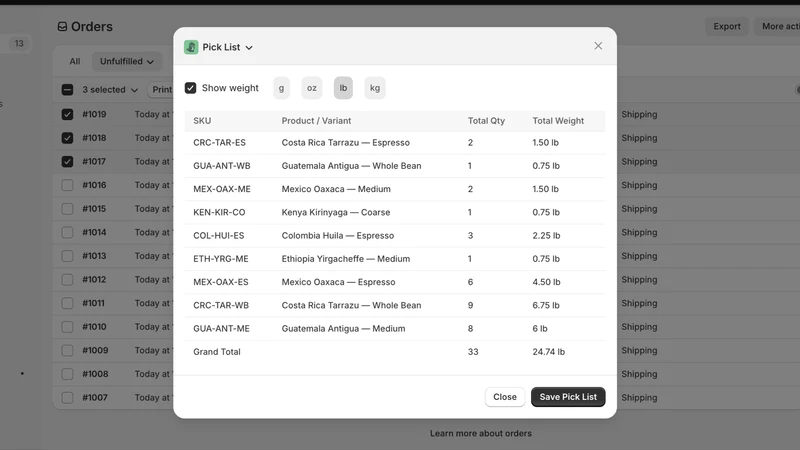Check order #1010 checkbox
Screen dimensions: 800x450
[x=67, y=327]
